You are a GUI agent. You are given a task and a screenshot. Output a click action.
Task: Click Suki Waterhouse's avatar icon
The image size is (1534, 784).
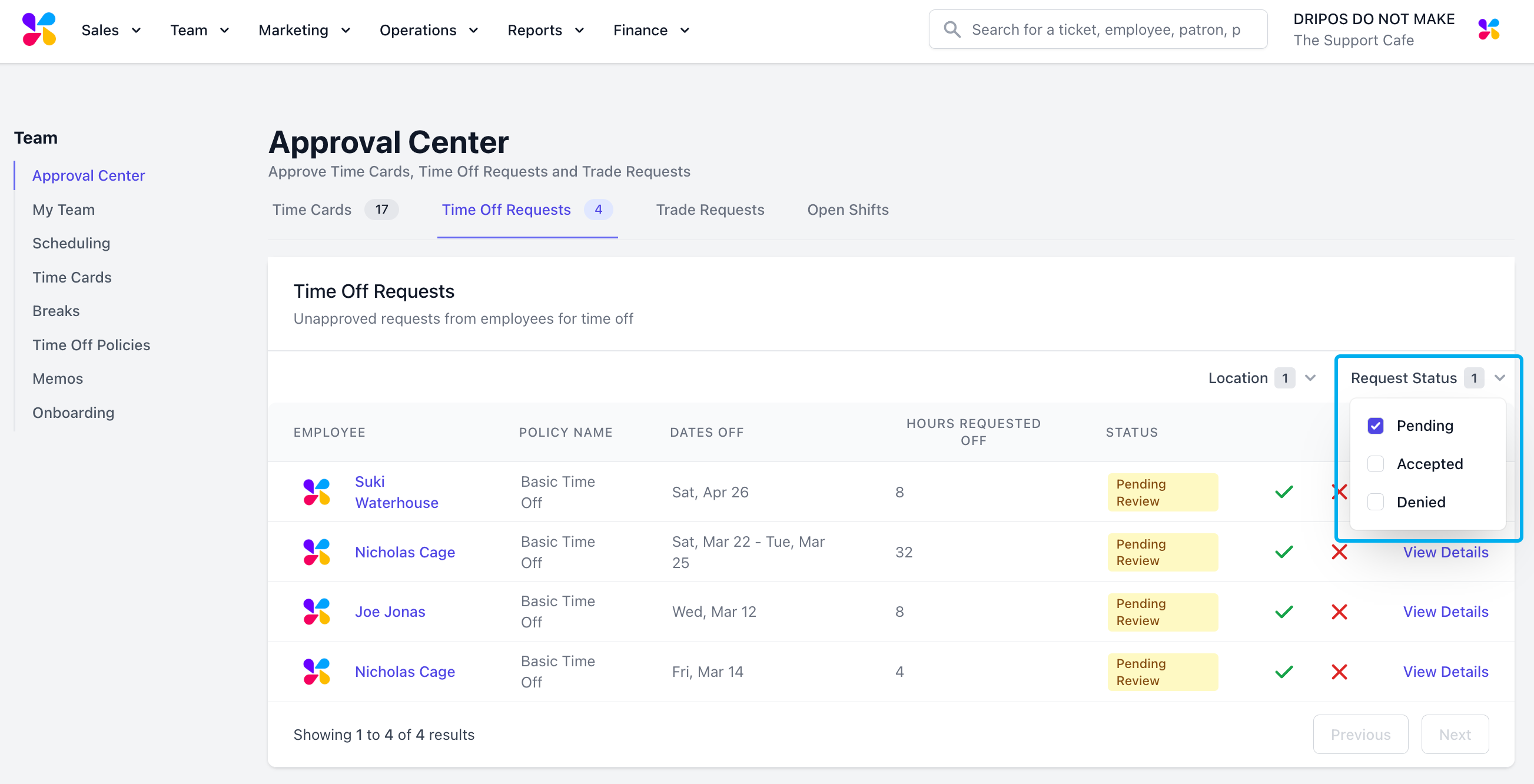coord(317,491)
